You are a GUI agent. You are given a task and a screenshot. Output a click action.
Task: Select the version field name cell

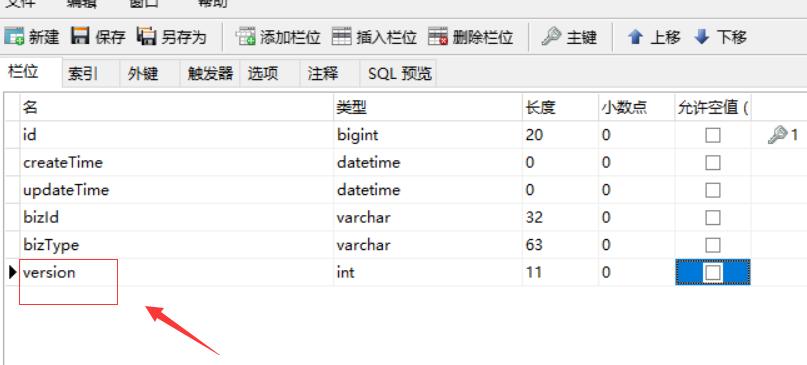pos(177,272)
